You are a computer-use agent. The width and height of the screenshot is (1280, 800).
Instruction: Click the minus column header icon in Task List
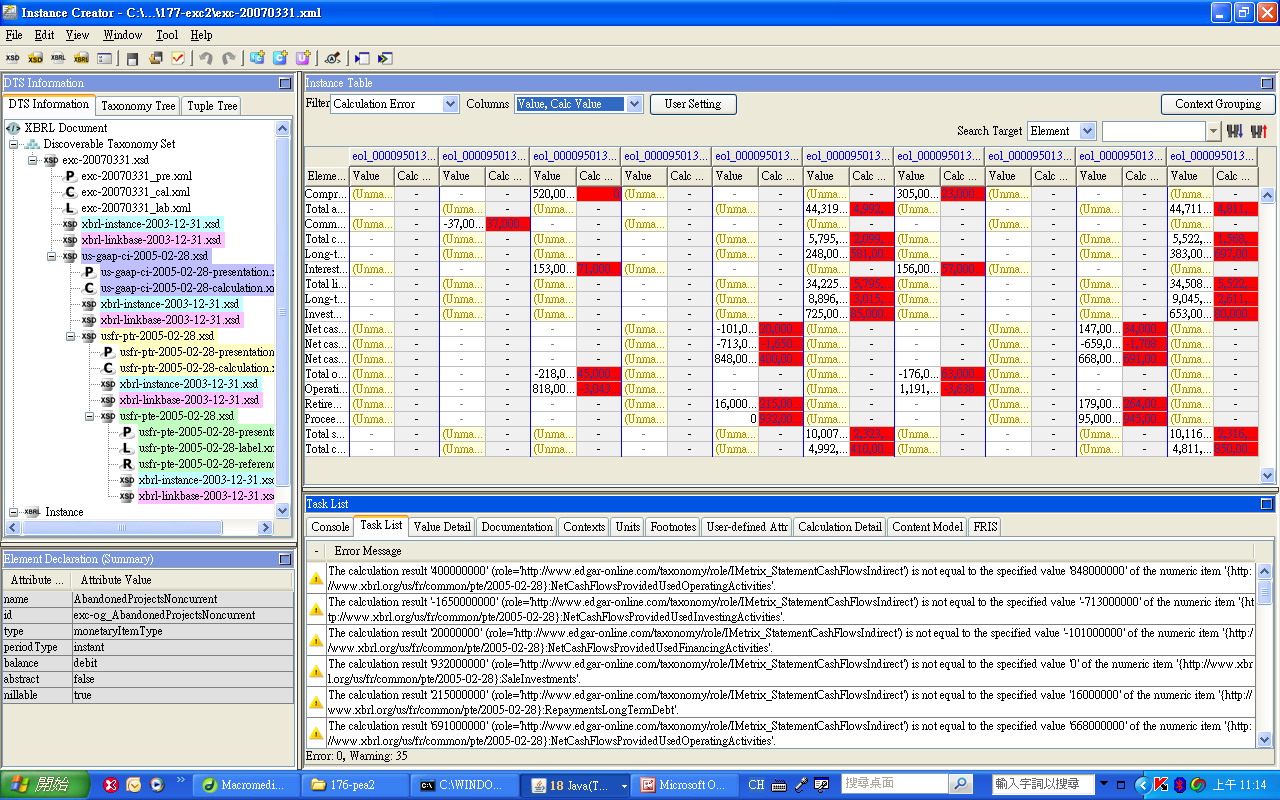click(317, 551)
